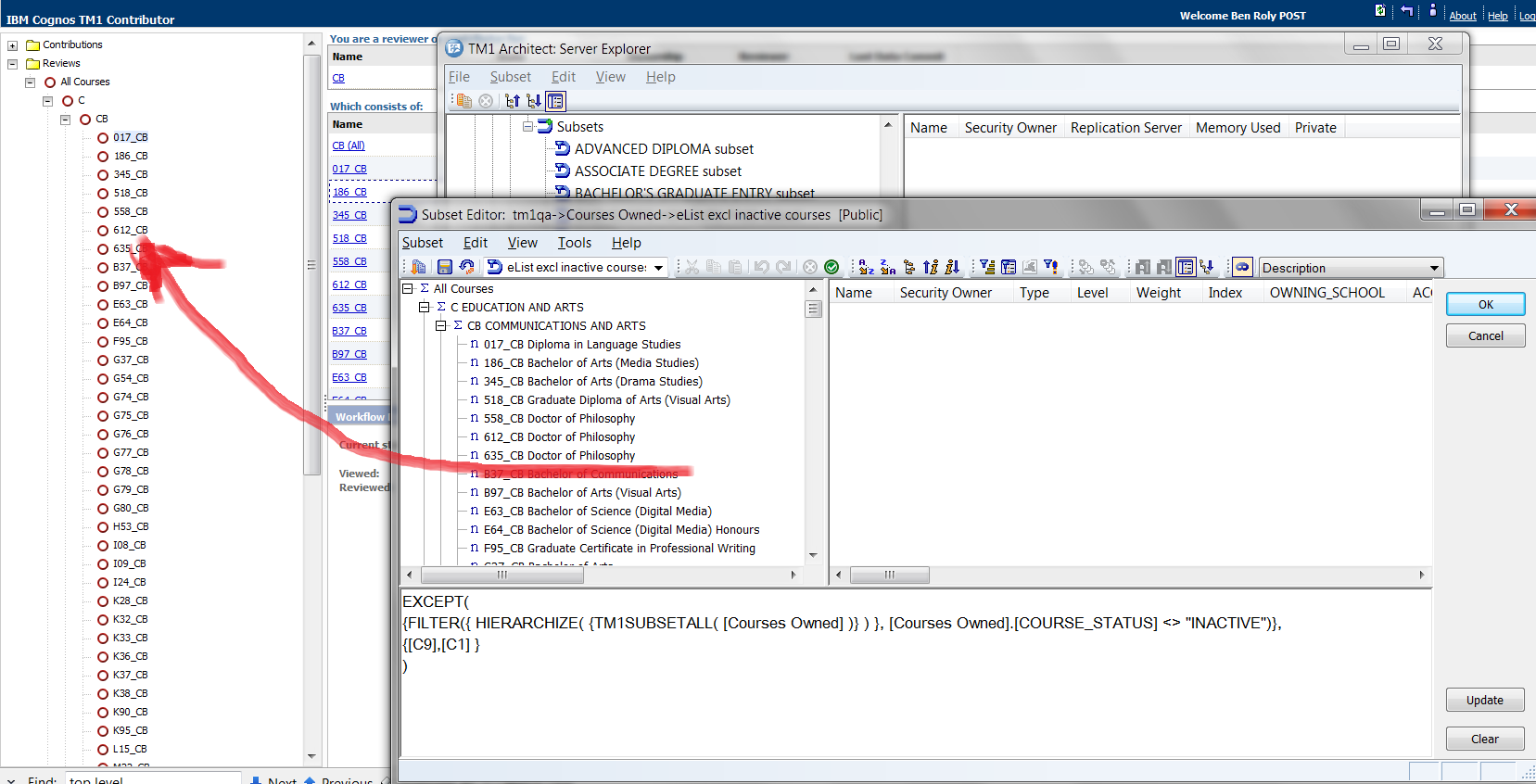
Task: Click the Copy icon in Subset Editor toolbar
Action: 714,267
